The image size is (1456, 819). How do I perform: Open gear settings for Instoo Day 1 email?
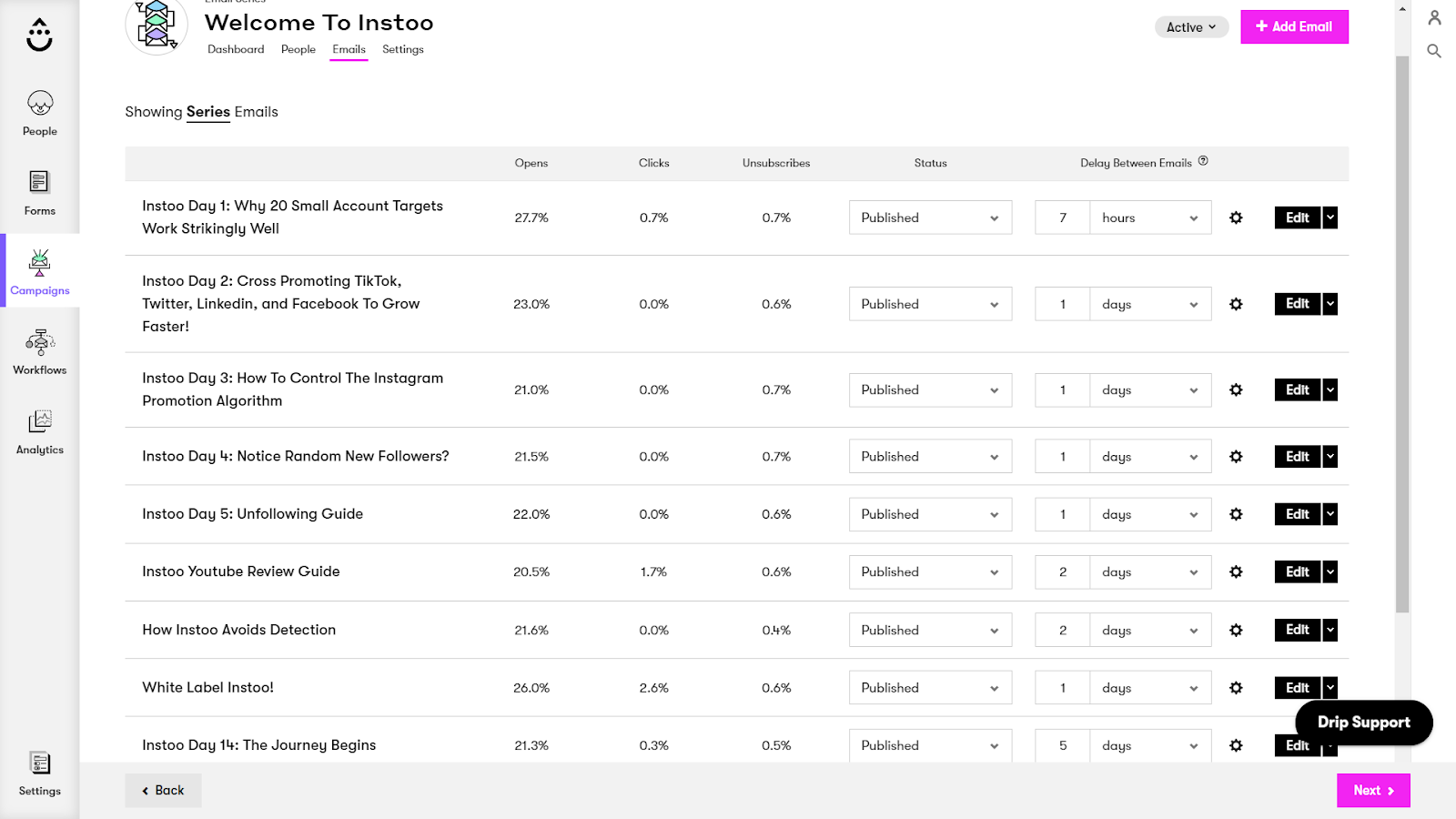tap(1236, 217)
